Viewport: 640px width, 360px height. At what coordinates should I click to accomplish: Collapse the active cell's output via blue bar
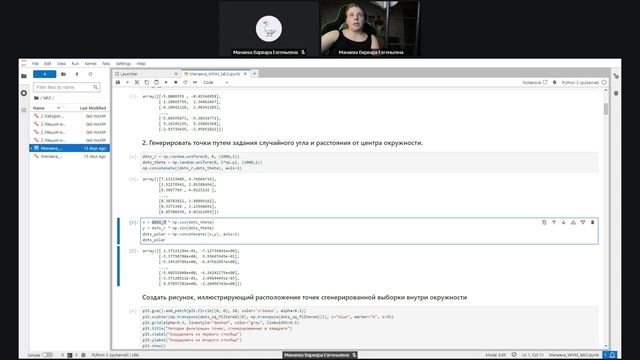(x=118, y=266)
